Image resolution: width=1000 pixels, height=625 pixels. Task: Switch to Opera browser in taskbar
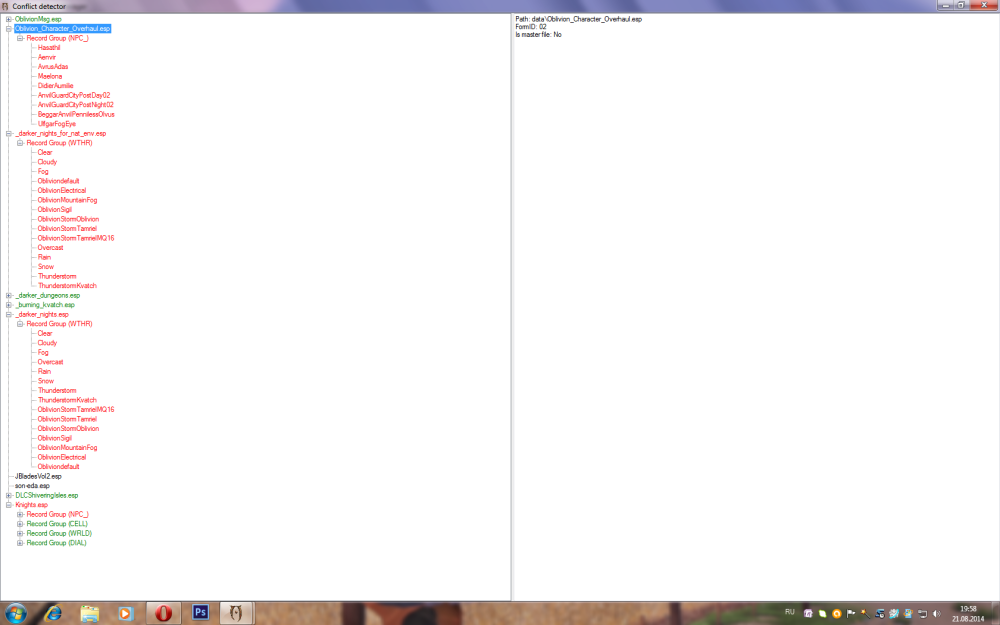coord(163,614)
